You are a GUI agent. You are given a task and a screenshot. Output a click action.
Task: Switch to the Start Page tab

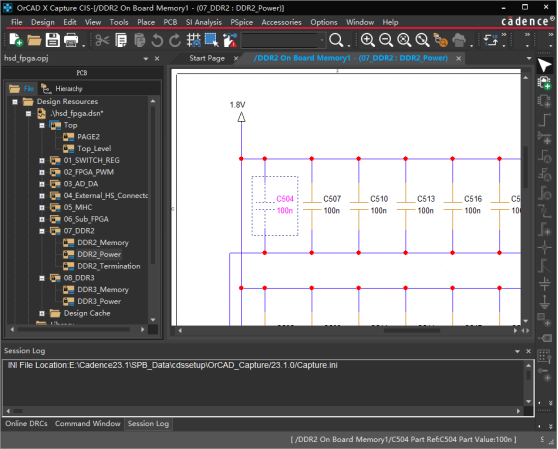tap(207, 58)
